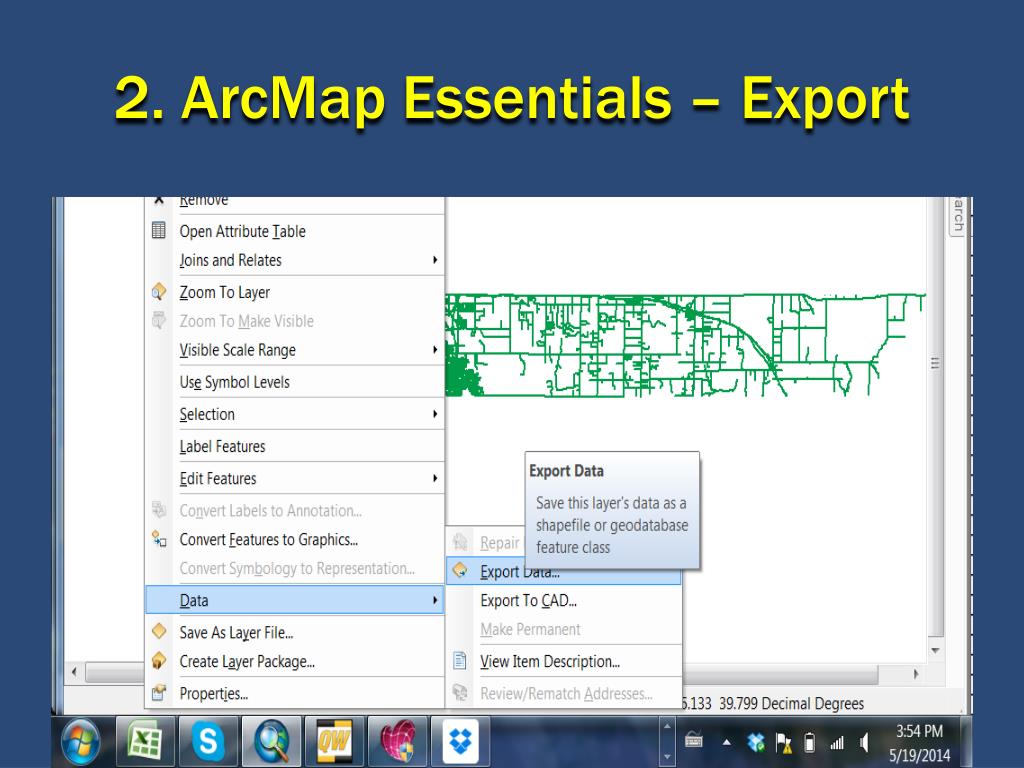Open the Visible Scale Range entry
Image resolution: width=1024 pixels, height=768 pixels.
tap(295, 349)
